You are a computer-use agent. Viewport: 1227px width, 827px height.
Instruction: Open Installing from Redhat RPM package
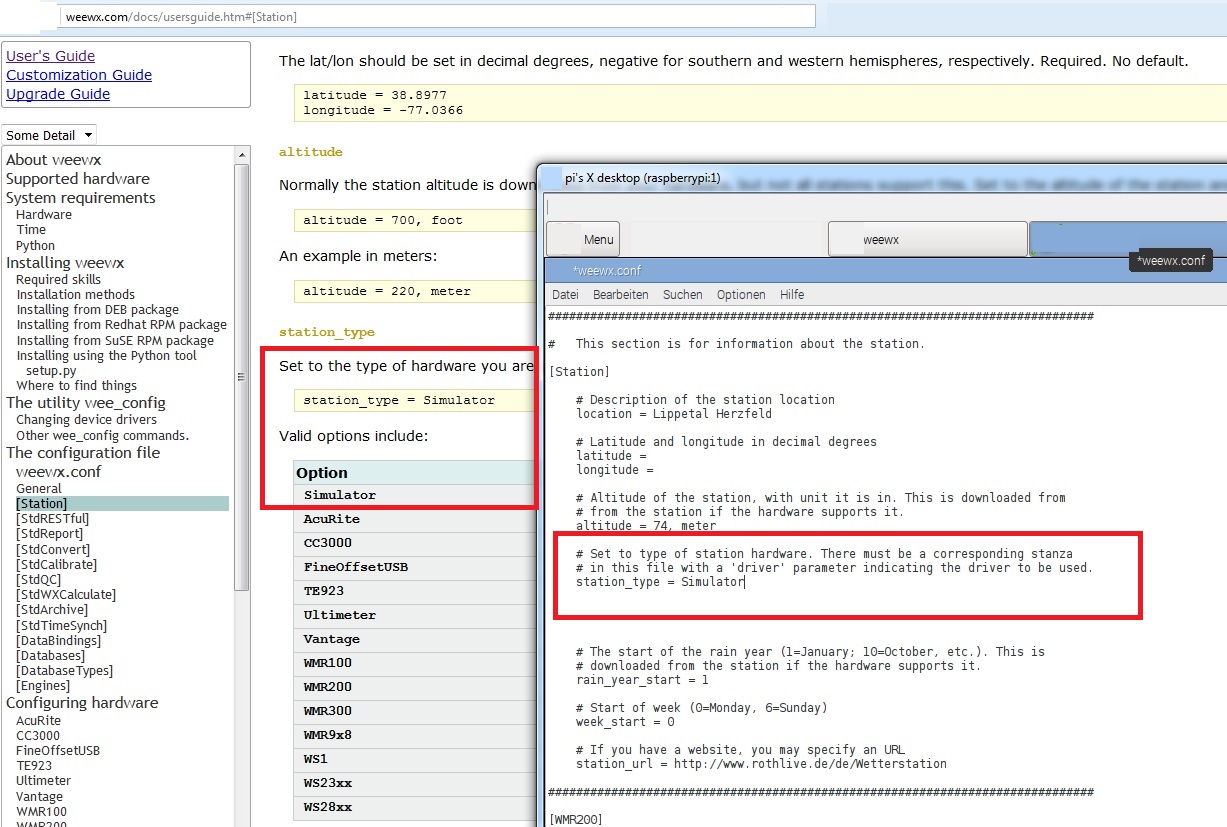(121, 325)
